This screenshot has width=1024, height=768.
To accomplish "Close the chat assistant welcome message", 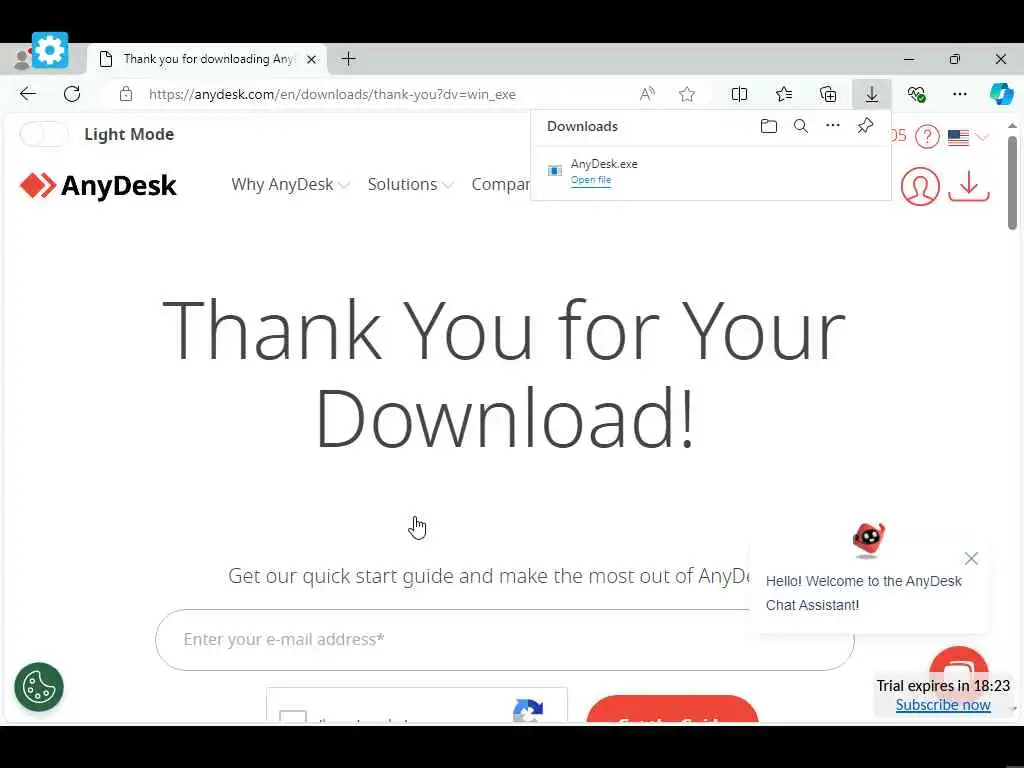I will [971, 558].
